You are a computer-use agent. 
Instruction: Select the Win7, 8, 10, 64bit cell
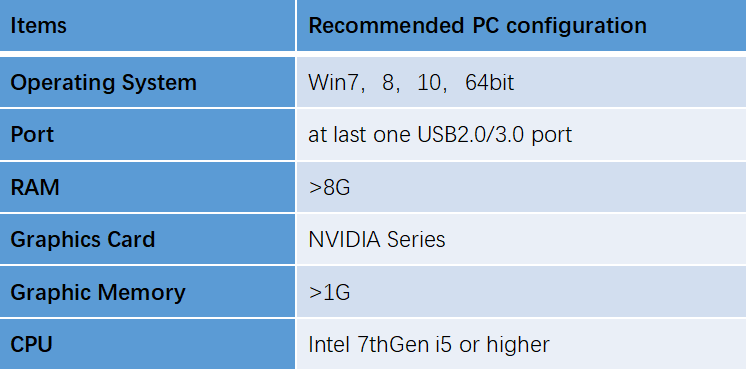pos(521,82)
